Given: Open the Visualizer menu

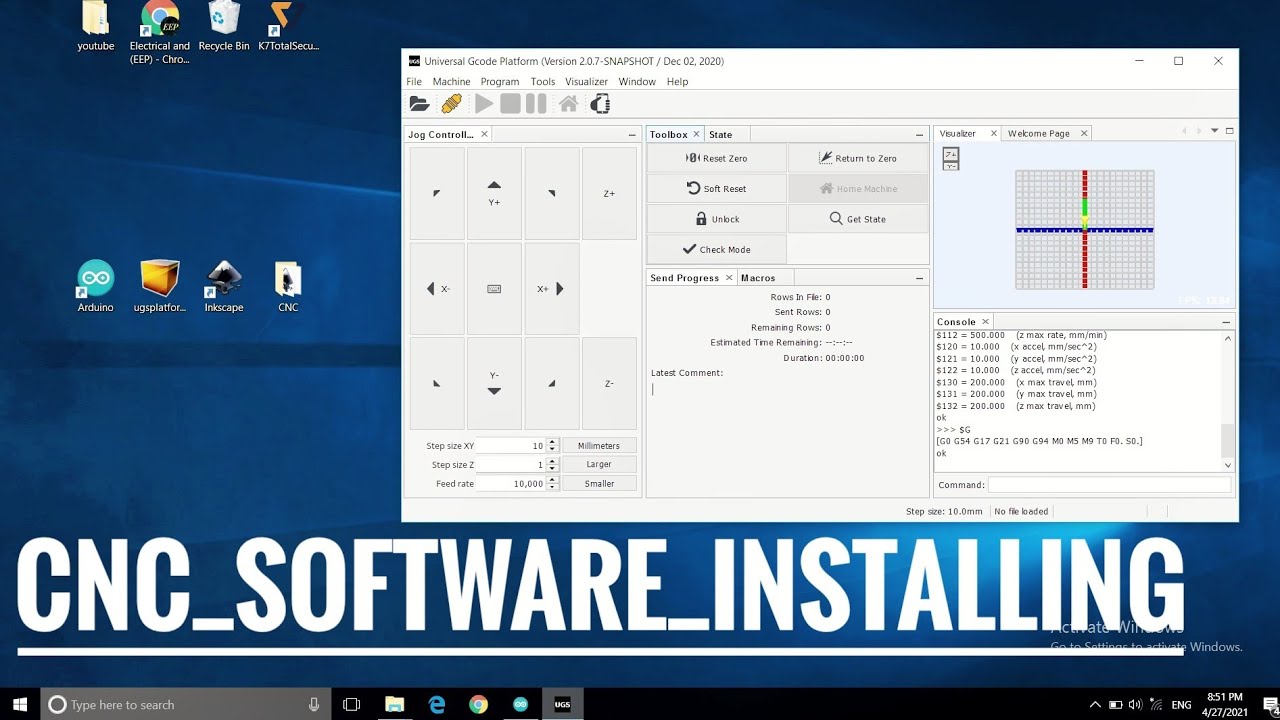Looking at the screenshot, I should (586, 82).
